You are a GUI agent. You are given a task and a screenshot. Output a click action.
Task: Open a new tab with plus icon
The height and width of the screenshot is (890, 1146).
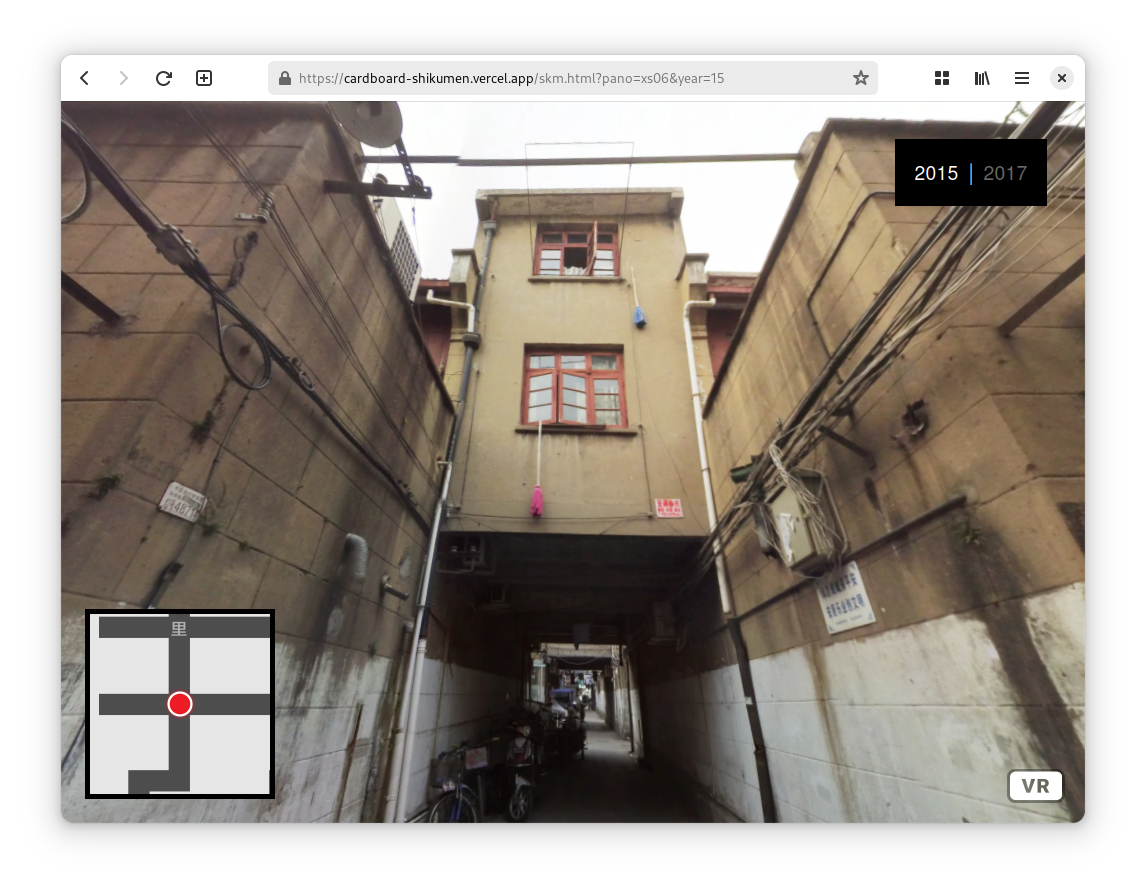(204, 78)
